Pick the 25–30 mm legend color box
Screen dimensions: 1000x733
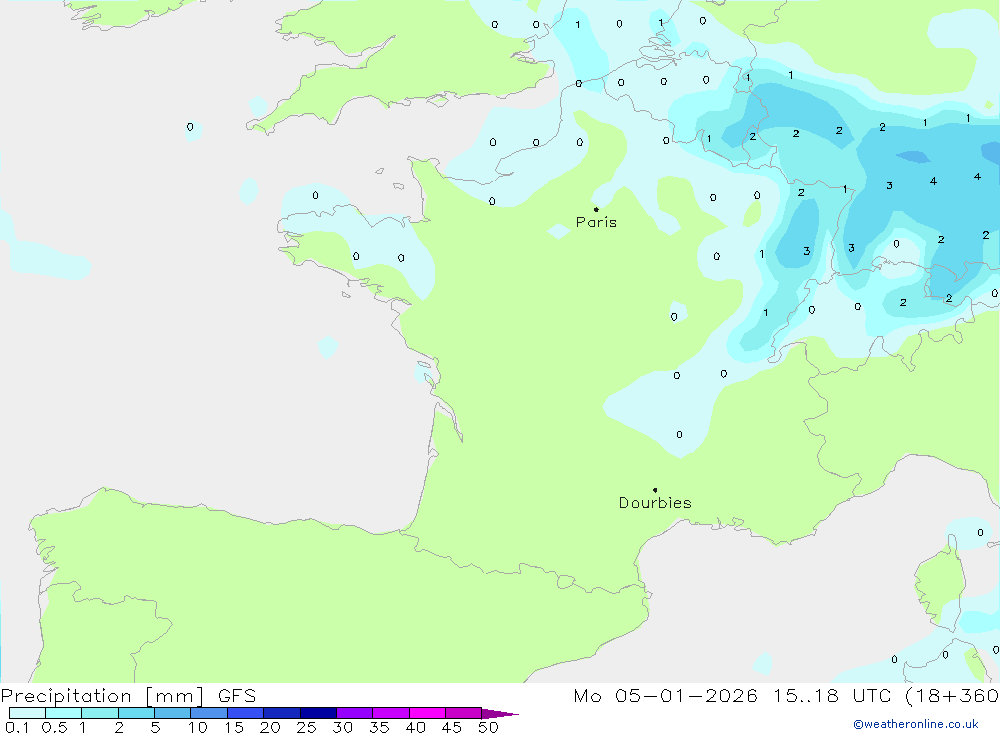click(318, 713)
